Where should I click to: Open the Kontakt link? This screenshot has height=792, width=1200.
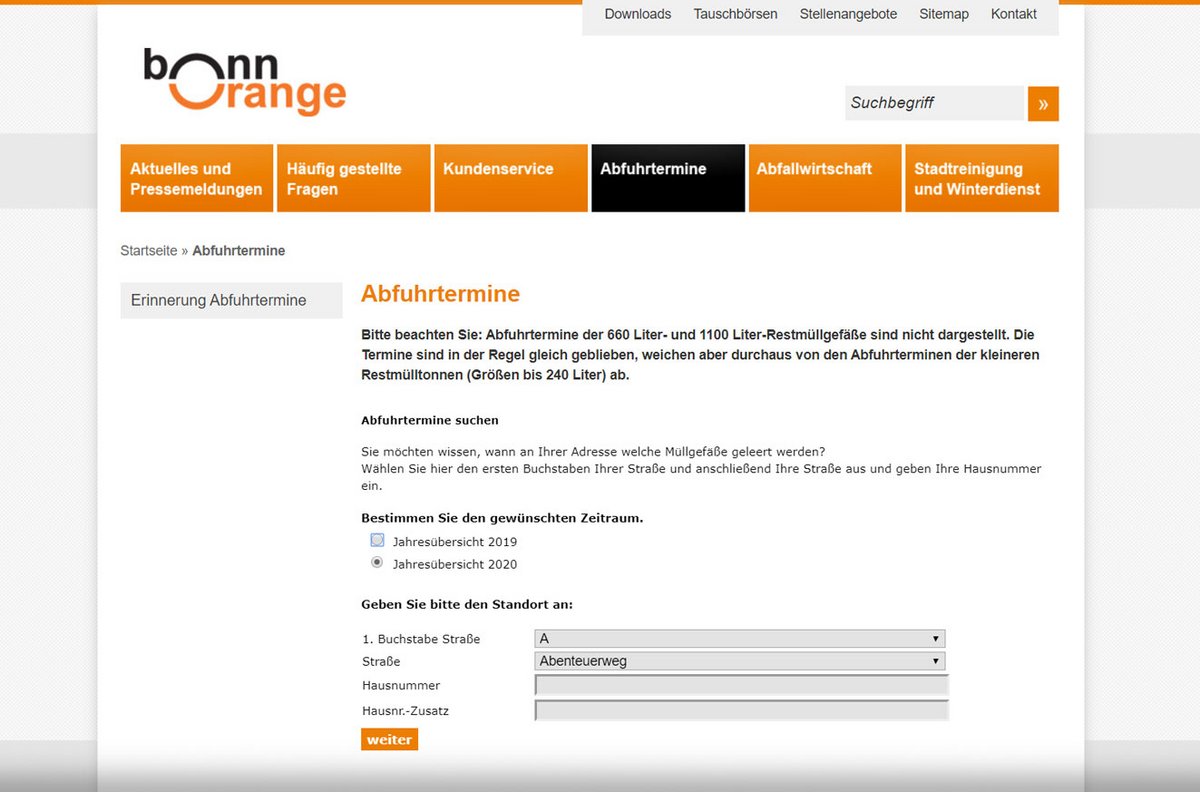[x=1014, y=14]
